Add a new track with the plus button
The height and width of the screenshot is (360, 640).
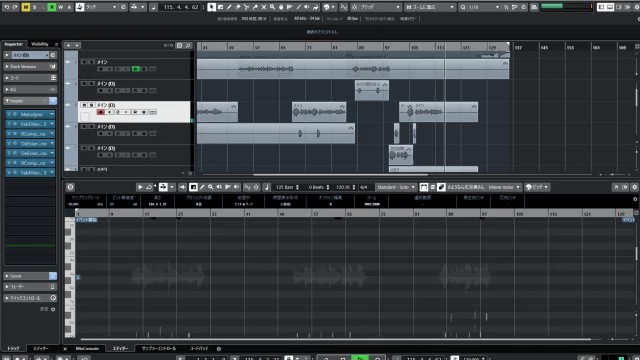pos(68,45)
